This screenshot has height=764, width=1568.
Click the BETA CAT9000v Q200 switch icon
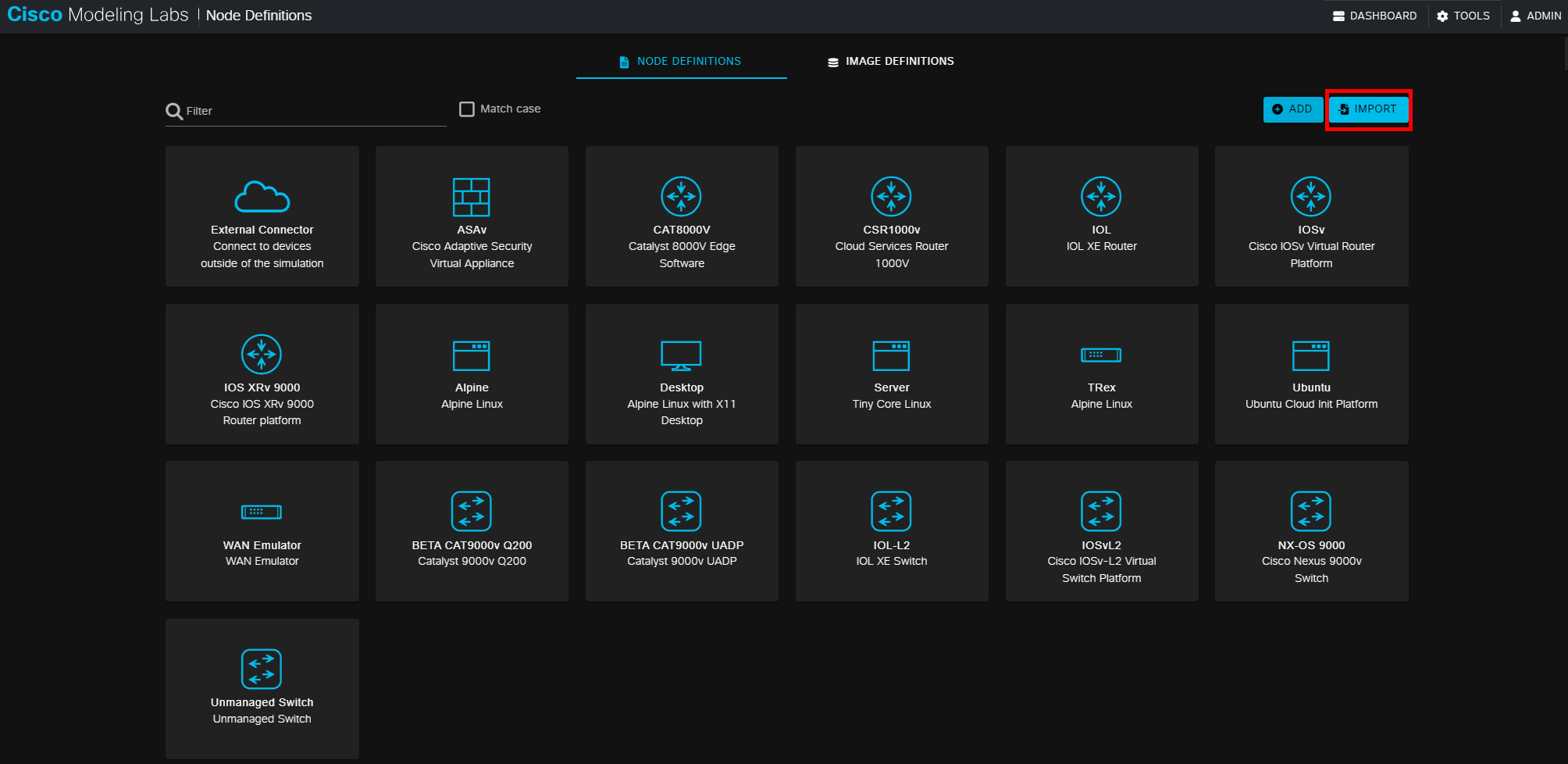[x=472, y=512]
